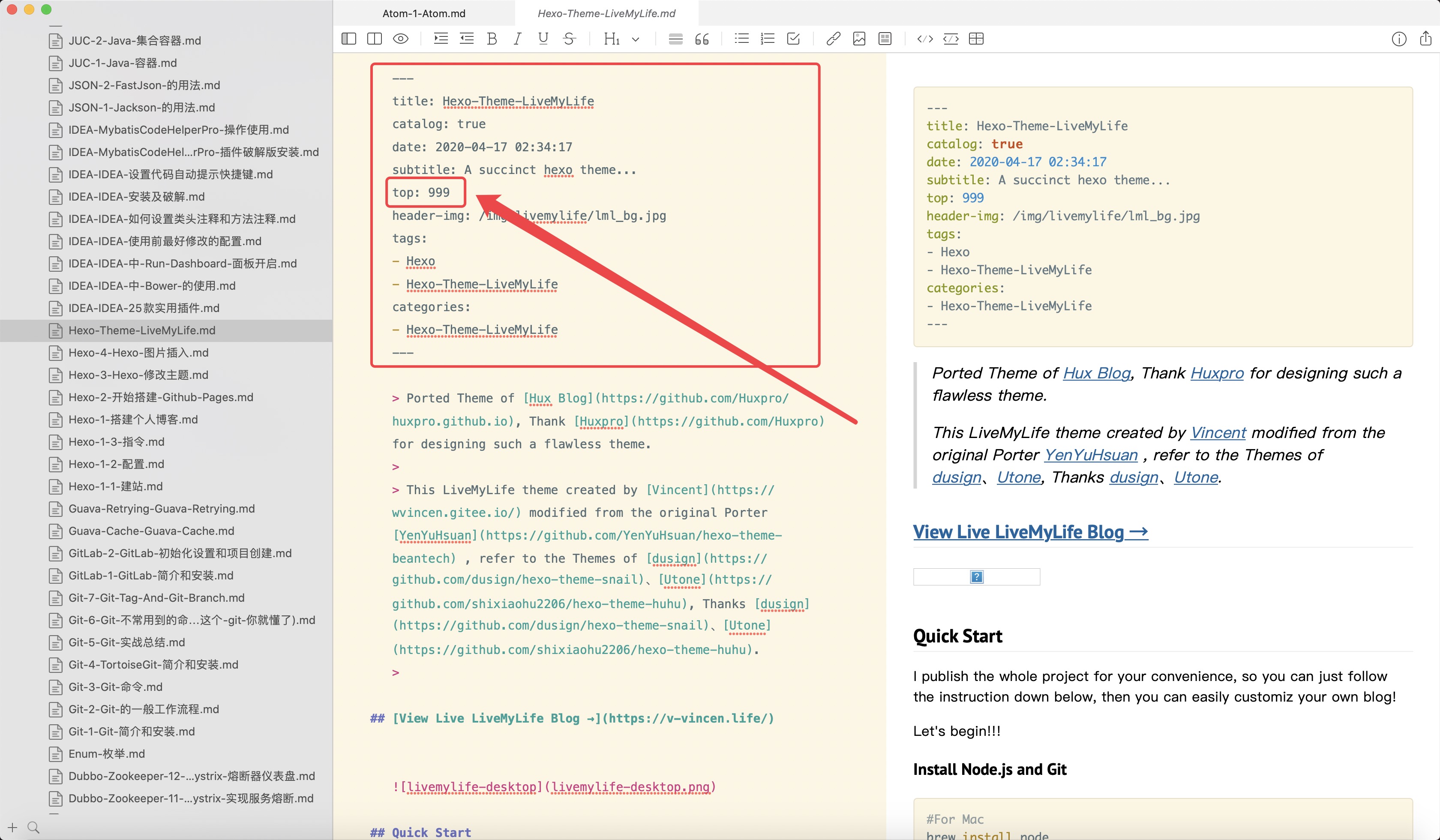Image resolution: width=1440 pixels, height=840 pixels.
Task: Apply strikethrough formatting
Action: click(569, 39)
